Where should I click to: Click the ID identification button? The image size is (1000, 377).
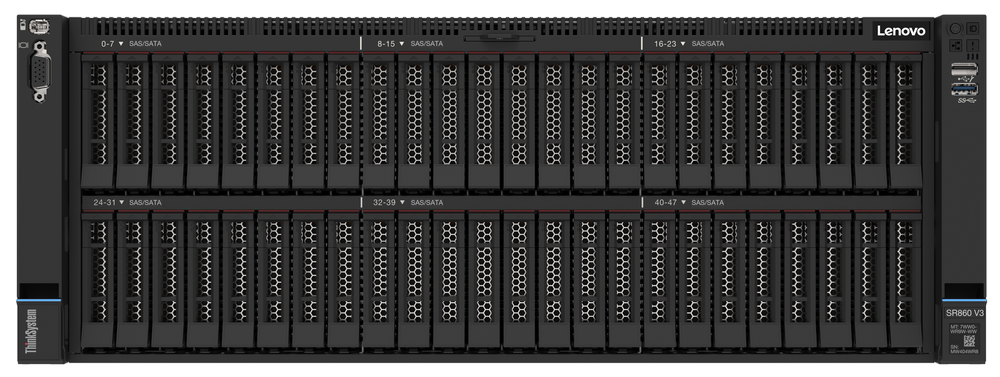(973, 29)
